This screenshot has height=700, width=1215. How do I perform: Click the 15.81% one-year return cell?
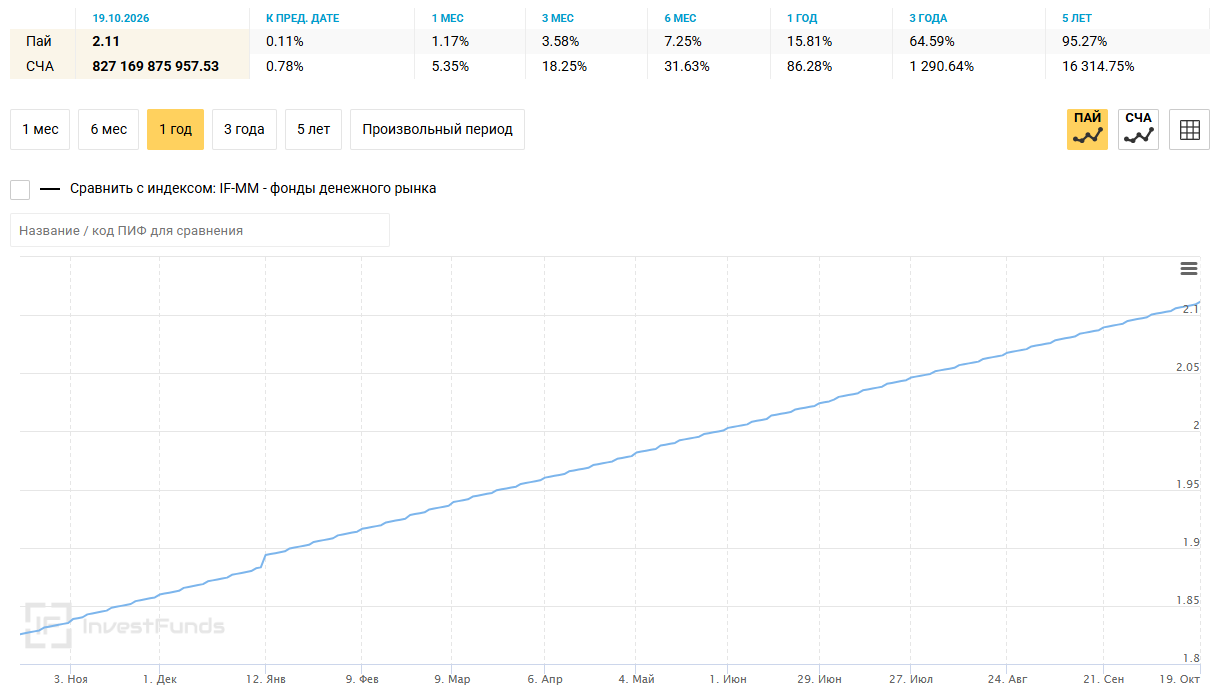coord(809,42)
